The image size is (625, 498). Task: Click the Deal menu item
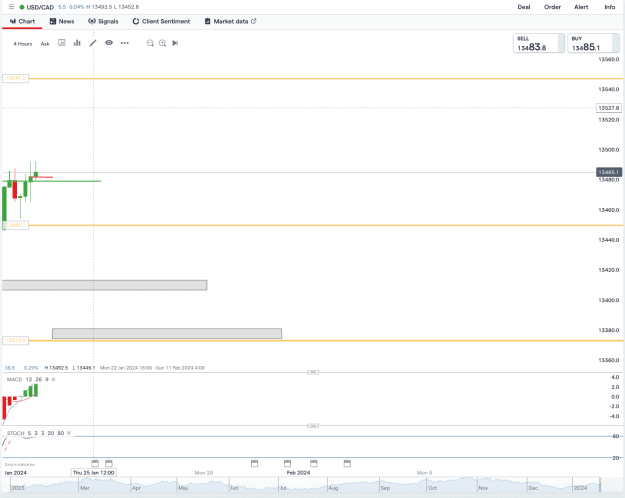coord(524,7)
